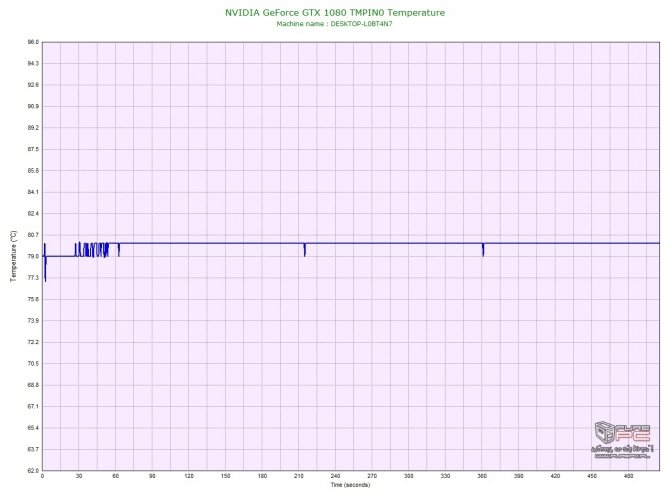
Task: Click the 82.4 temperature axis label
Action: tap(33, 213)
